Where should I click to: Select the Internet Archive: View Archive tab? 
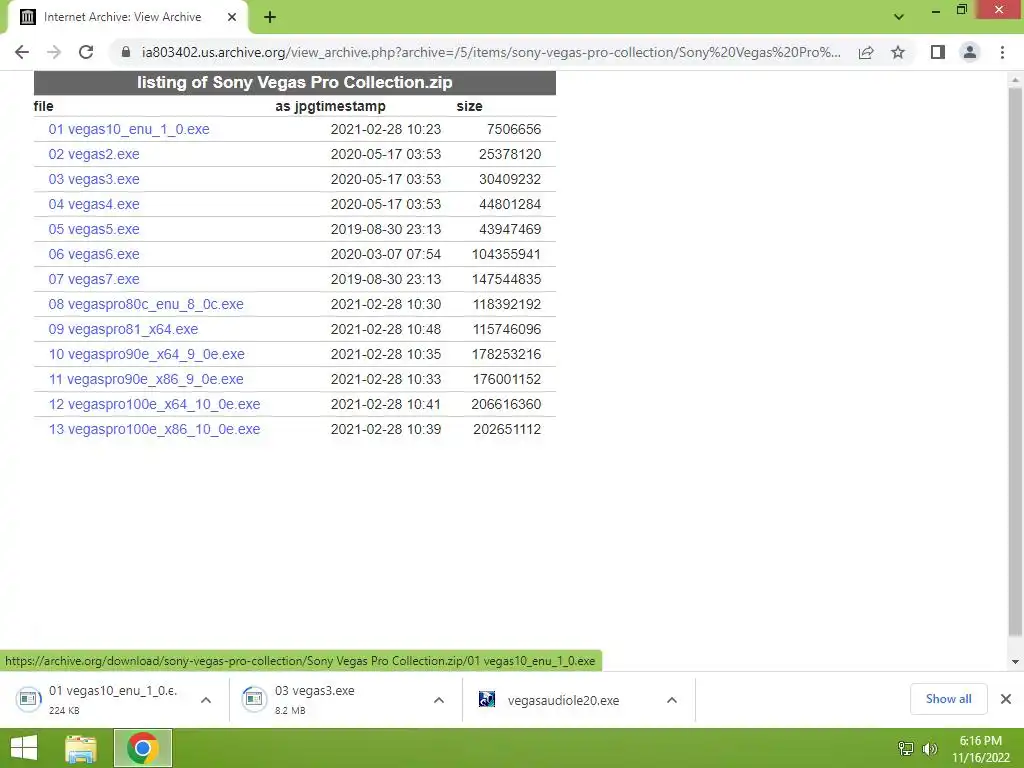[122, 17]
